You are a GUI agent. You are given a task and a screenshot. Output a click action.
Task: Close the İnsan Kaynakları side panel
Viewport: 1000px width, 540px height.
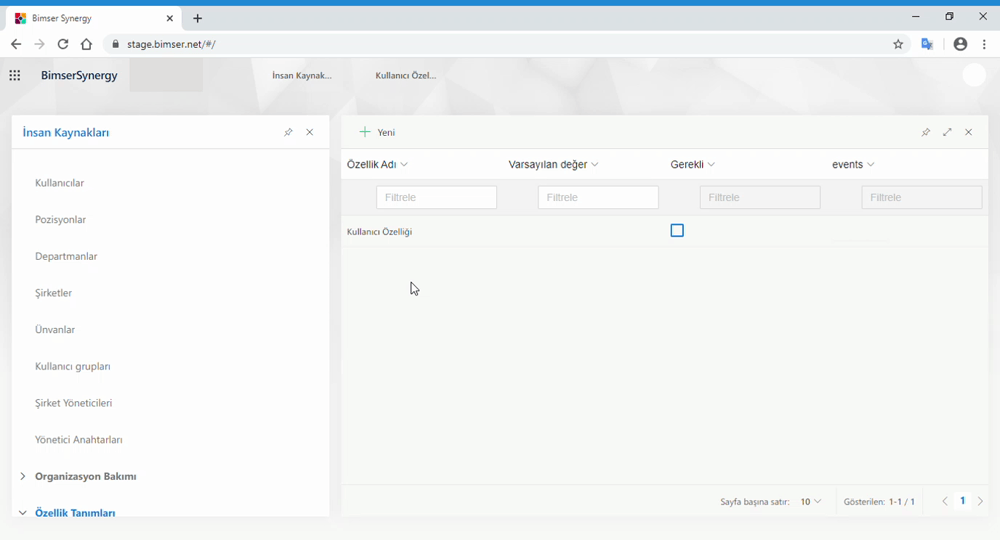coord(310,132)
